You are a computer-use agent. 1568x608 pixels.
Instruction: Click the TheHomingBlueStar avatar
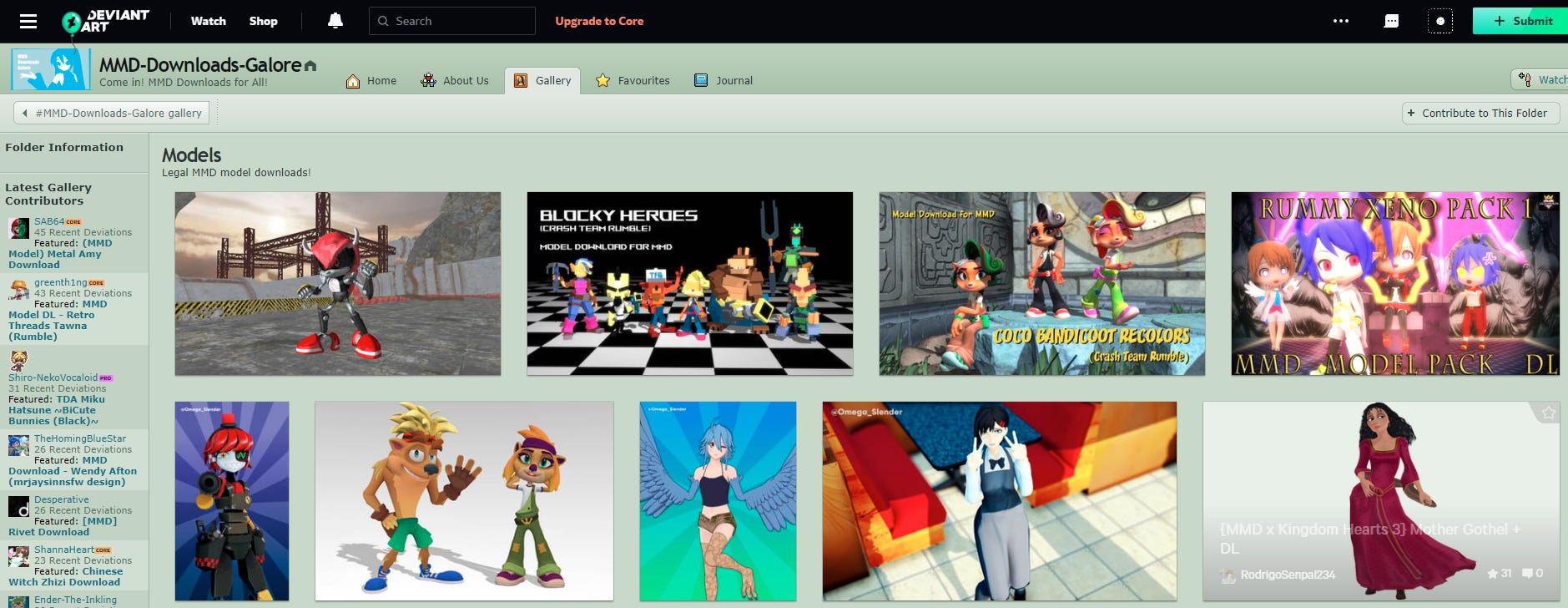18,445
